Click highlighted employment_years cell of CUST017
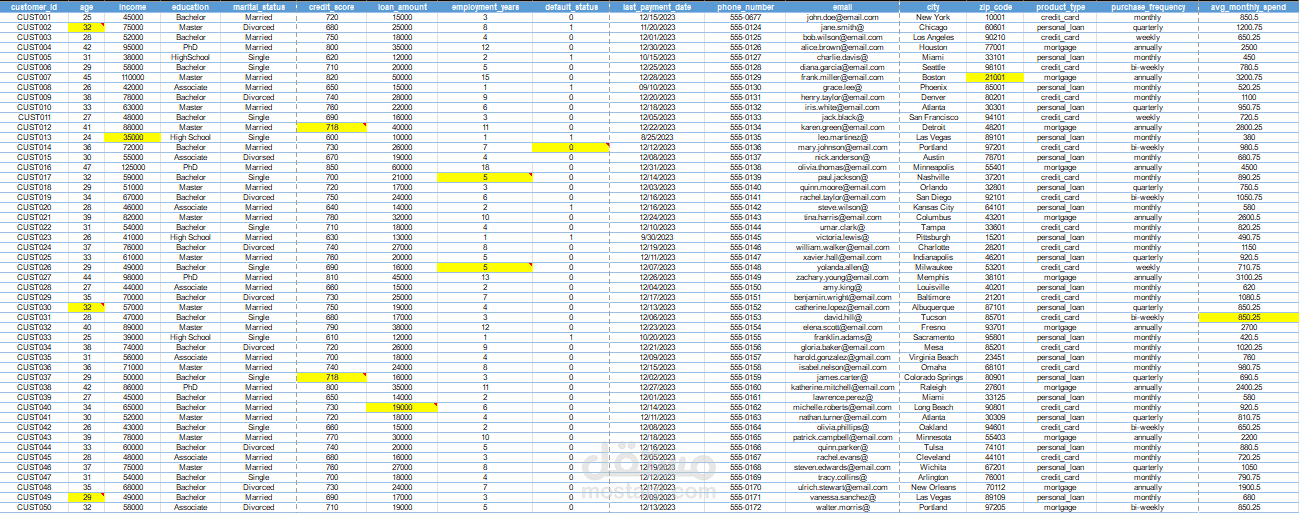This screenshot has width=1299, height=513. click(x=485, y=177)
